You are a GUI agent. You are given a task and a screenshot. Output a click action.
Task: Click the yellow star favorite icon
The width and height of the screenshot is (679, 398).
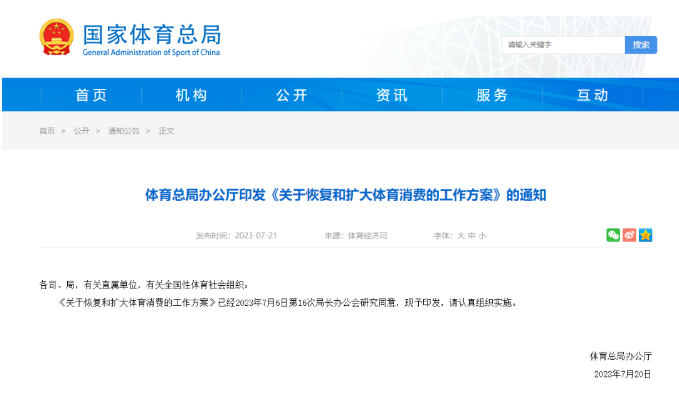[645, 235]
